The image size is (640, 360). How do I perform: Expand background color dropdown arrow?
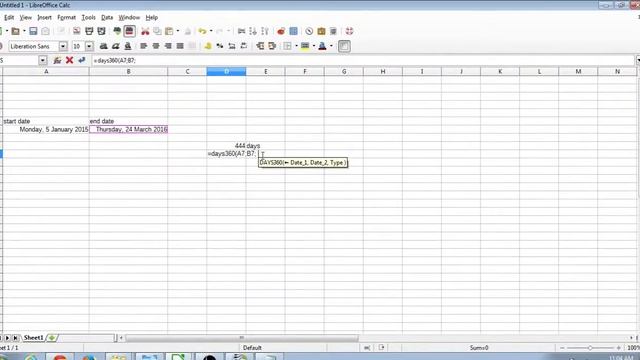[313, 46]
